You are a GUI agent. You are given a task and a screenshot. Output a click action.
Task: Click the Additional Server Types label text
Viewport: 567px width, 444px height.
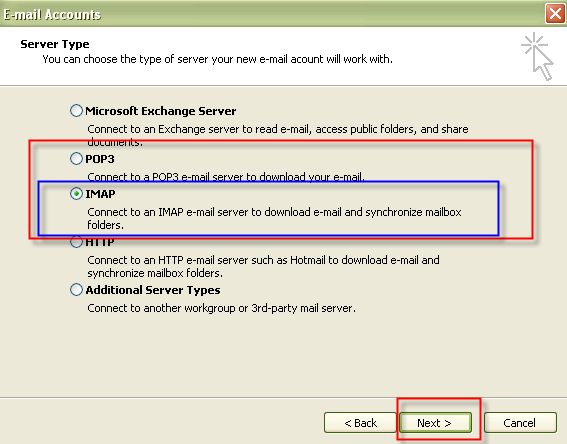click(153, 290)
